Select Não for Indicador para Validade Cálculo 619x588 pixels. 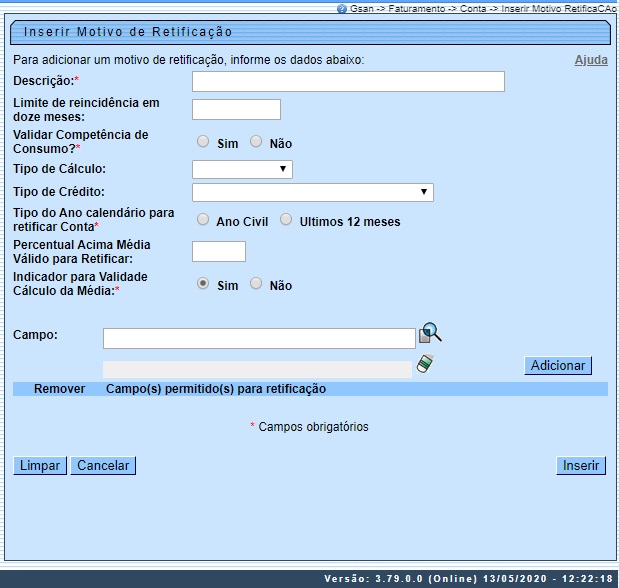[x=256, y=283]
